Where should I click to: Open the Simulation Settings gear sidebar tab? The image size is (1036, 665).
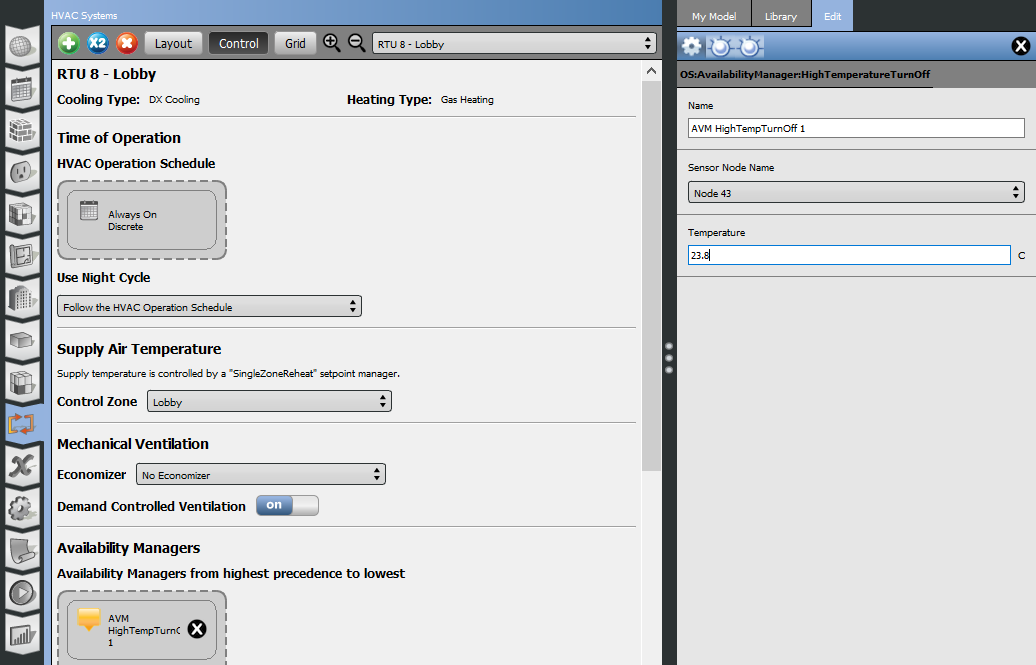(x=21, y=508)
